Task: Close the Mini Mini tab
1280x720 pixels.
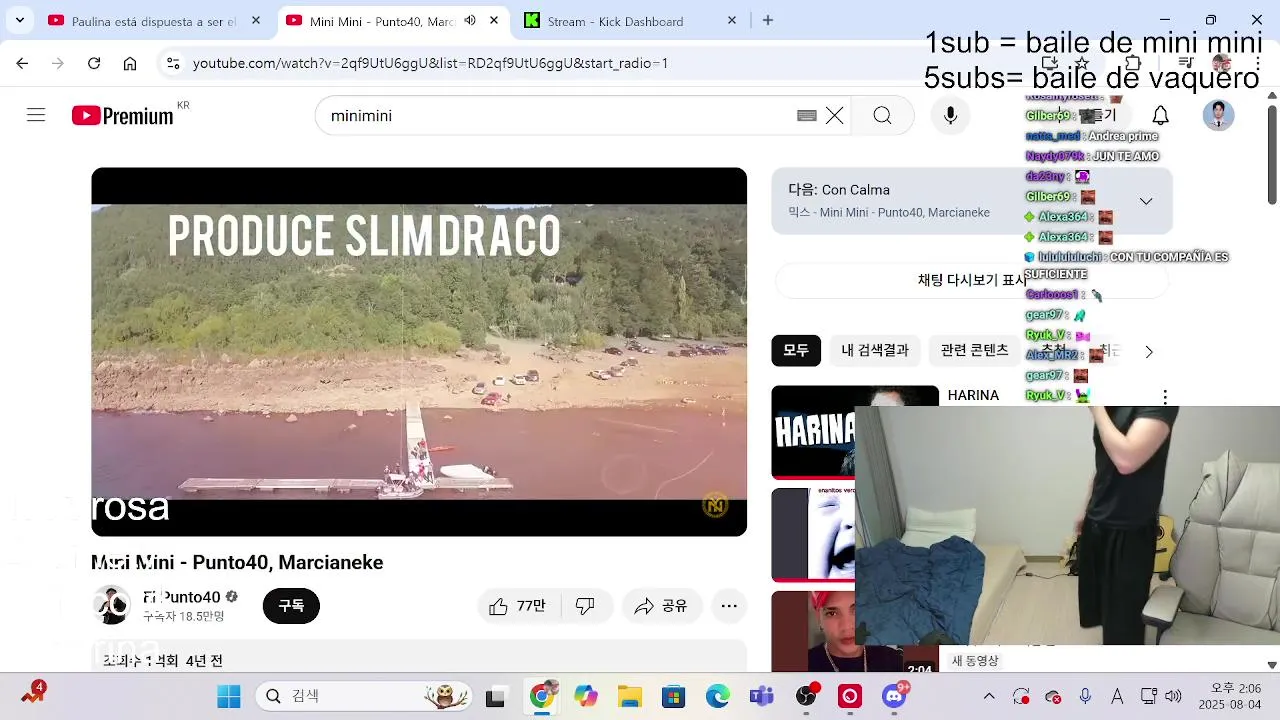Action: coord(494,20)
